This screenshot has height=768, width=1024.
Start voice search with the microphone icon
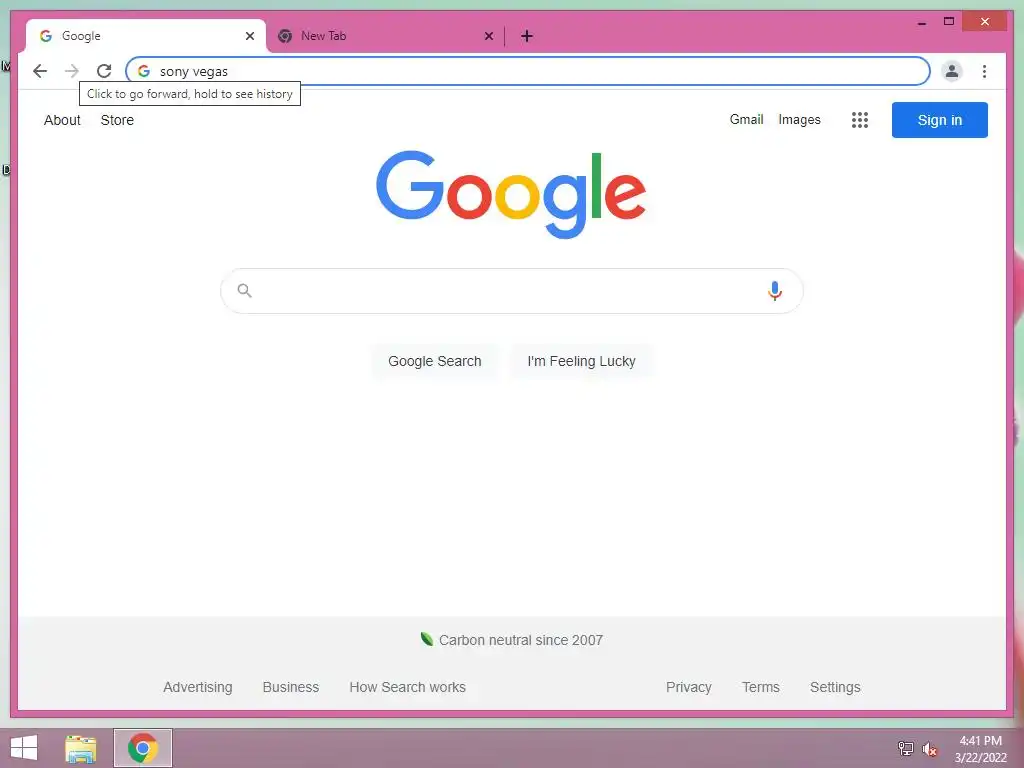click(x=775, y=291)
